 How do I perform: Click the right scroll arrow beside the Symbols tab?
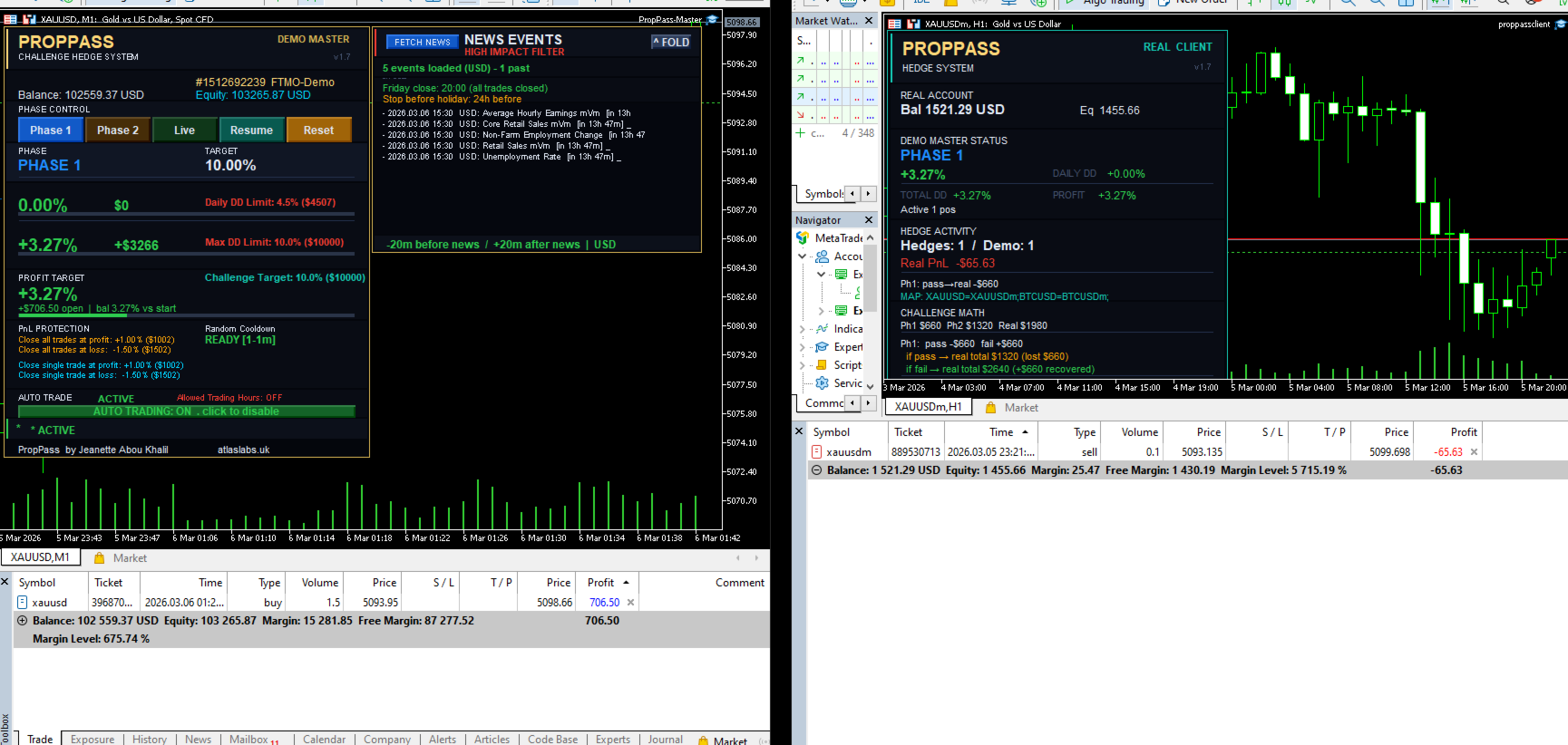pyautogui.click(x=868, y=194)
